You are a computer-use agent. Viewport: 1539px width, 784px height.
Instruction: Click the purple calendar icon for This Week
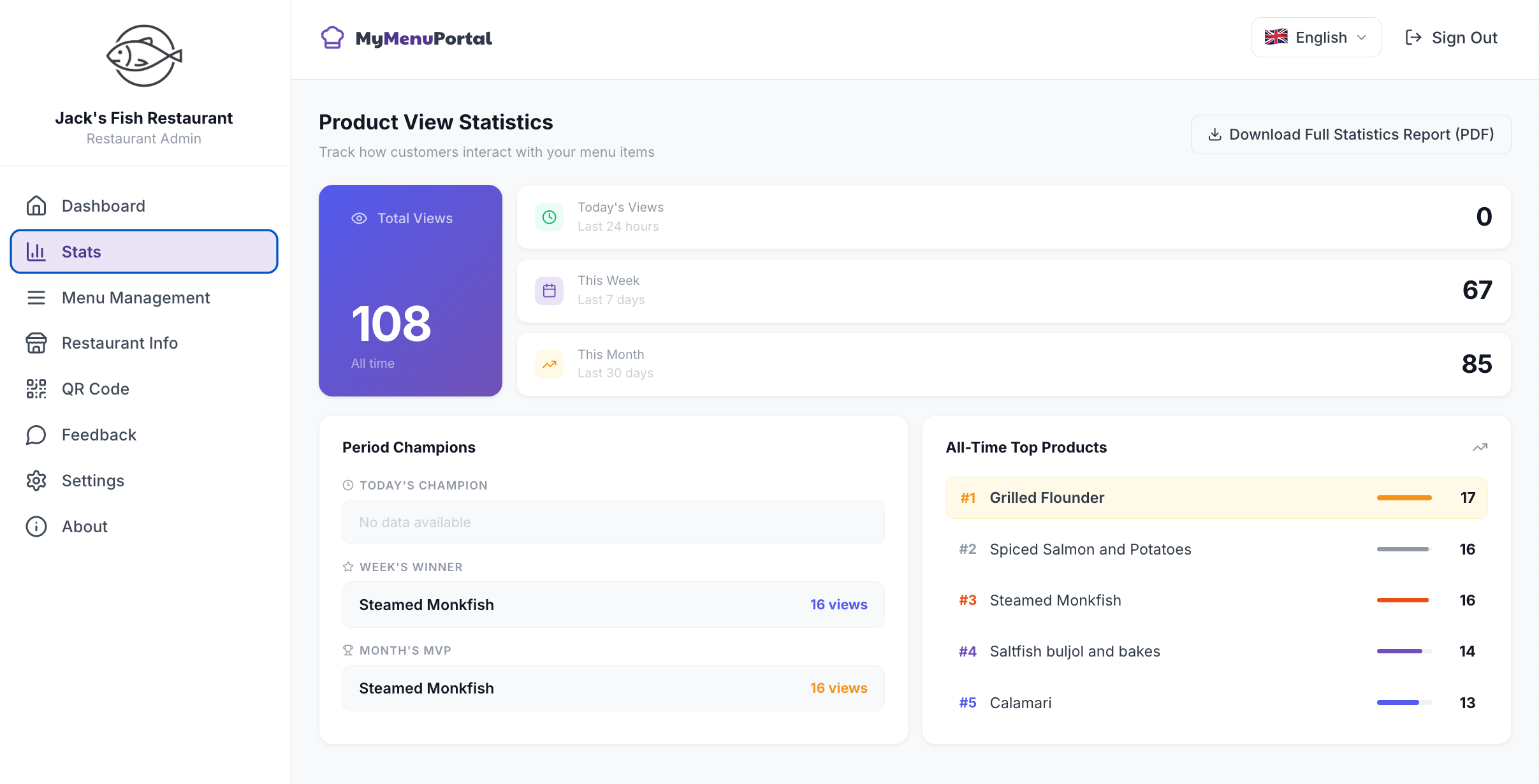(549, 291)
